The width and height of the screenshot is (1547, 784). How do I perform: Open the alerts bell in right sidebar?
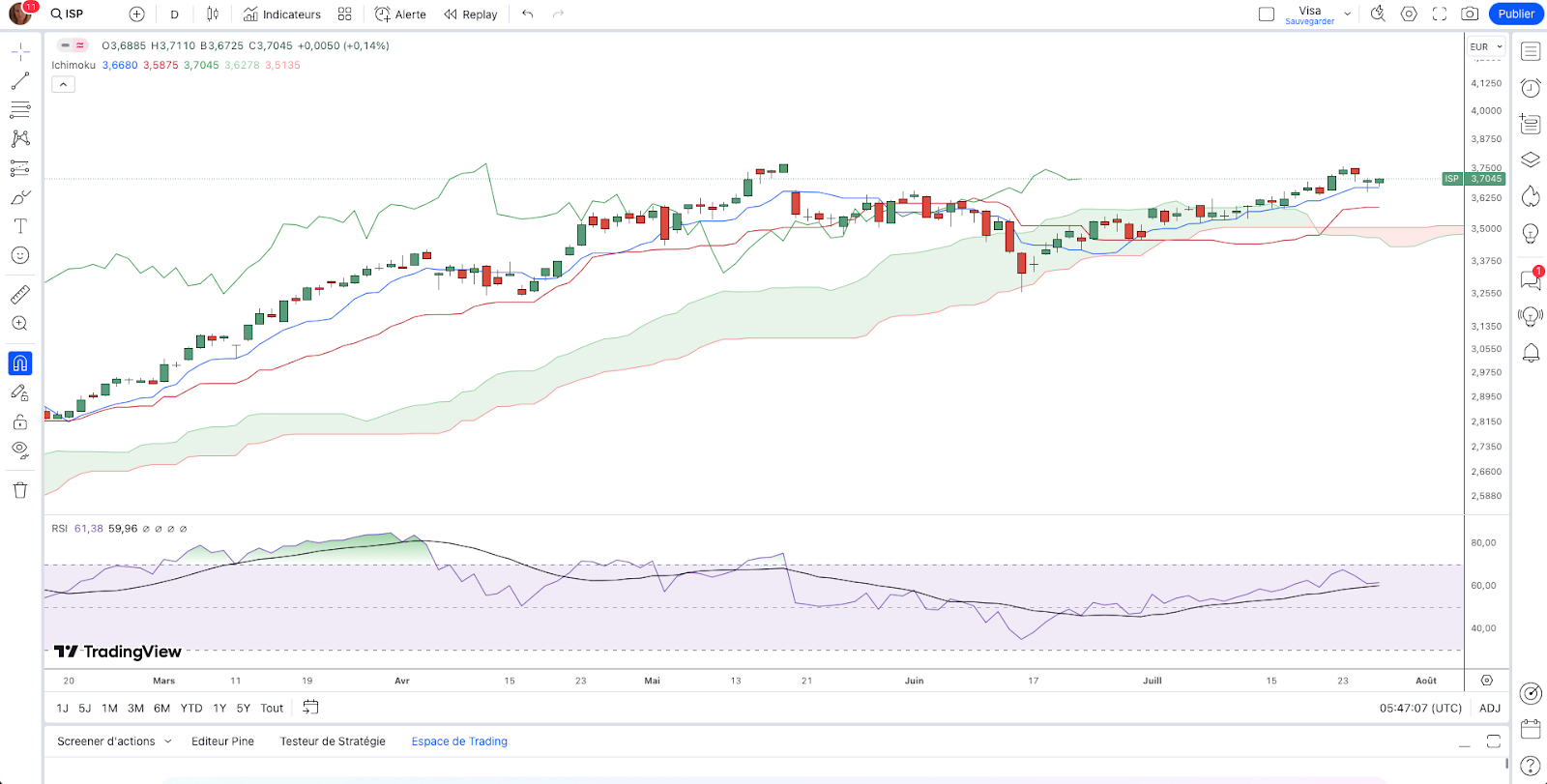point(1531,353)
